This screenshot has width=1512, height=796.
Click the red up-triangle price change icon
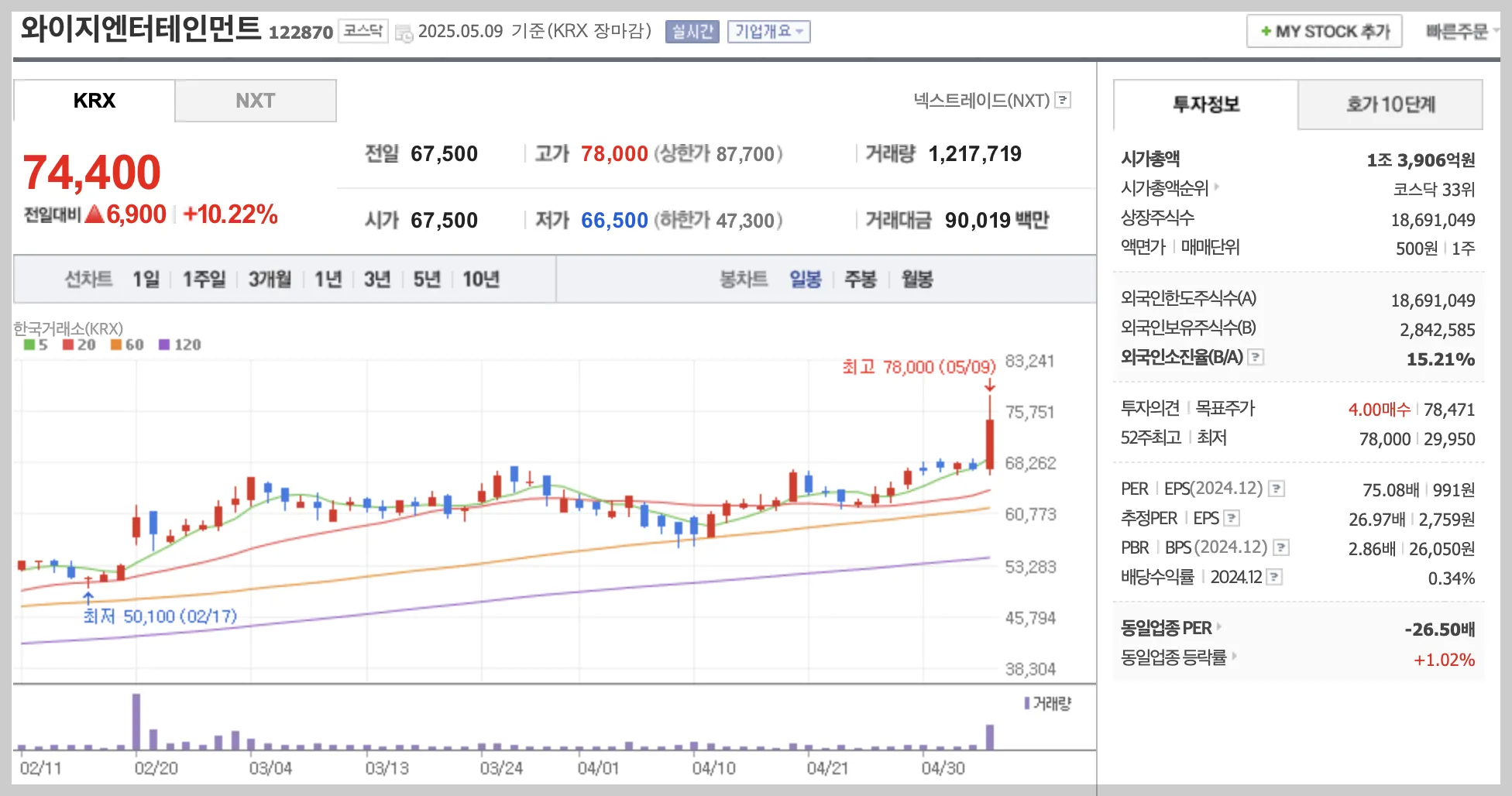coord(94,214)
